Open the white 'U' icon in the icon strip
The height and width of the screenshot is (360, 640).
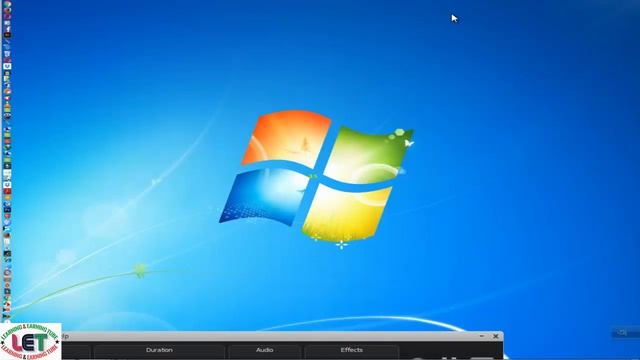point(7,66)
